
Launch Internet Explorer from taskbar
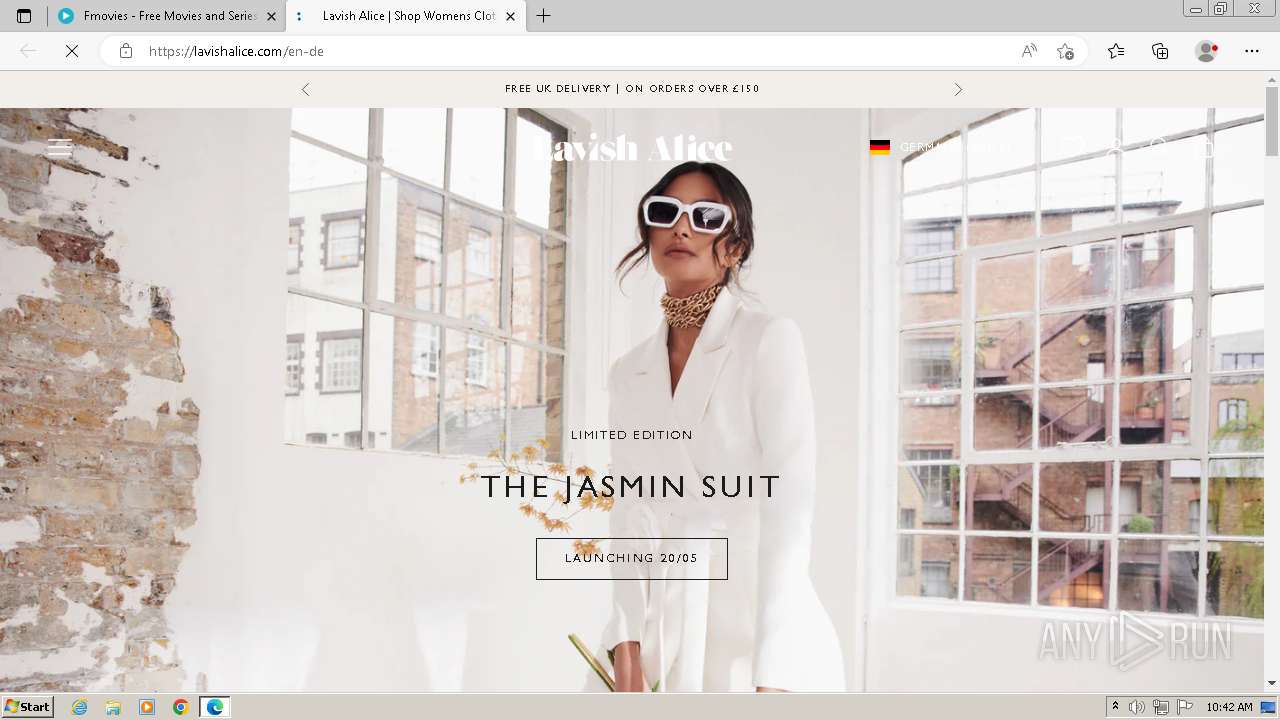pyautogui.click(x=80, y=707)
